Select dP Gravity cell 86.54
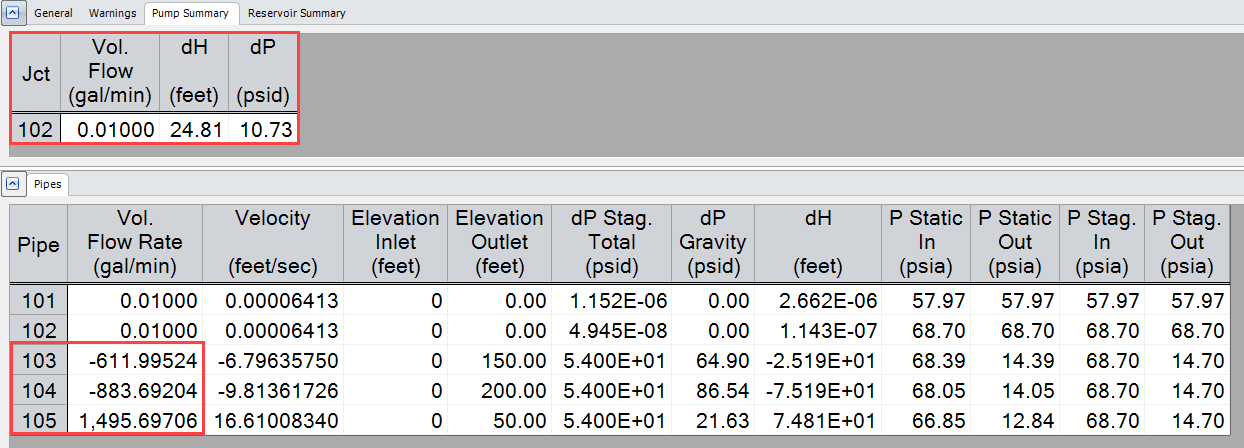The width and height of the screenshot is (1244, 448). point(713,390)
